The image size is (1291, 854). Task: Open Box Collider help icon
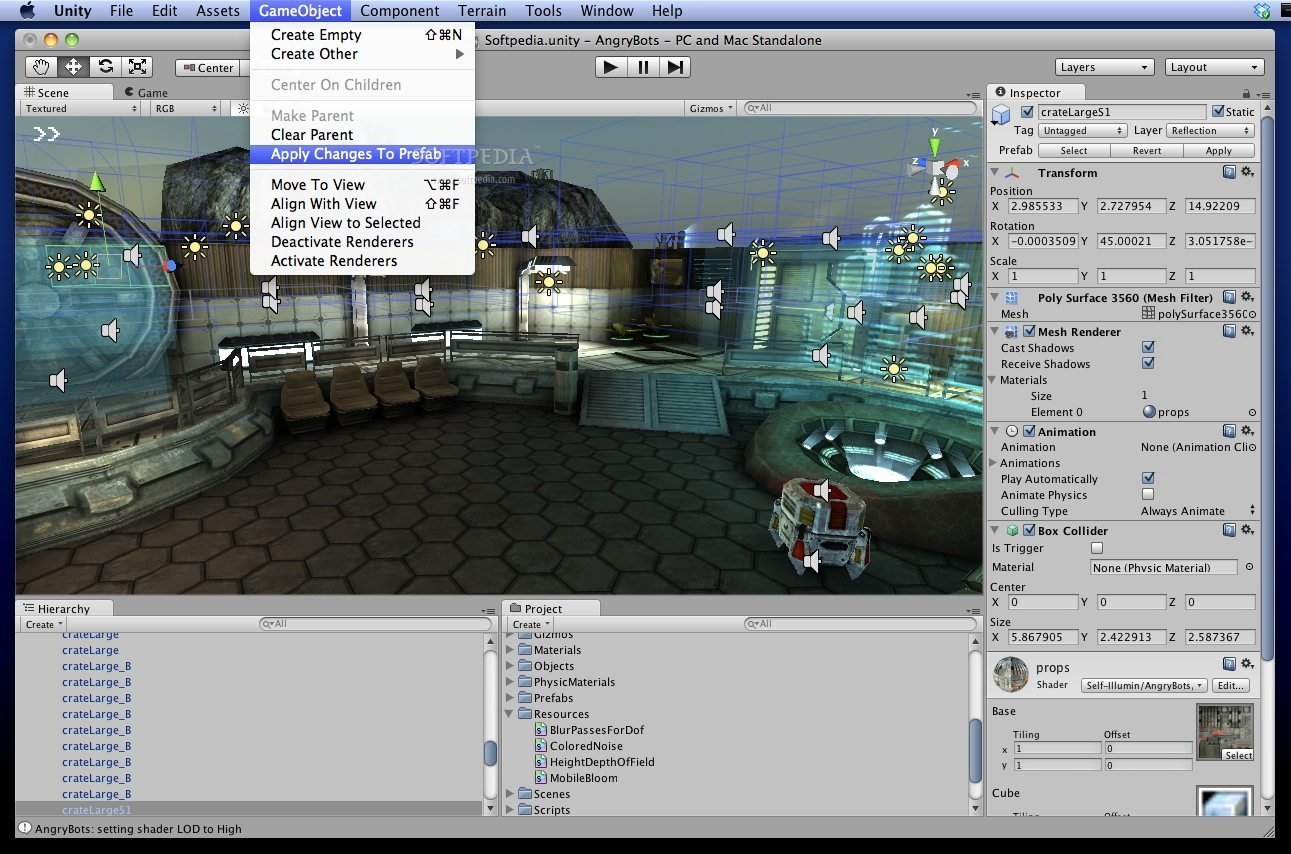coord(1229,530)
